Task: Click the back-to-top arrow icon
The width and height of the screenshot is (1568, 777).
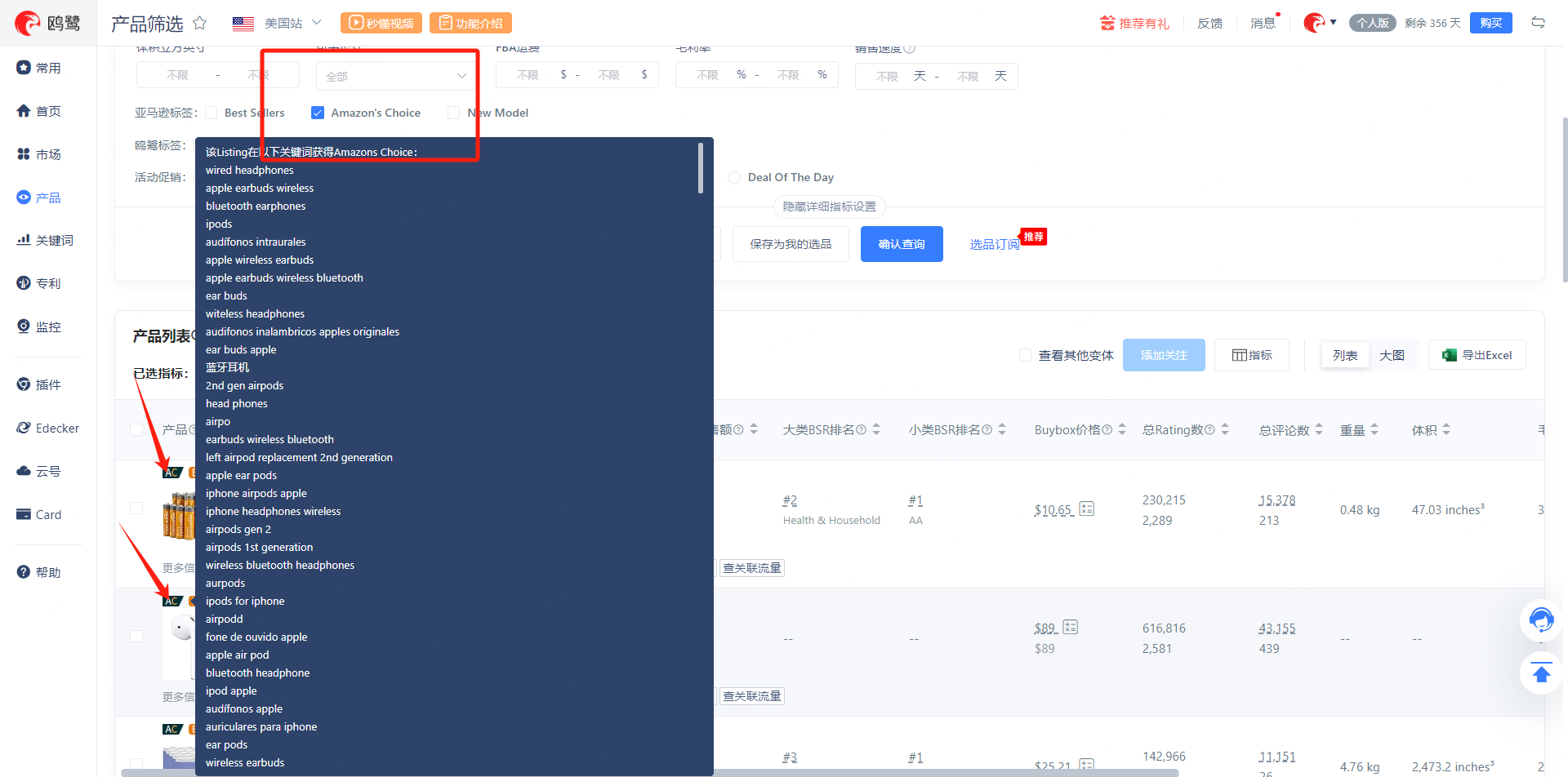Action: tap(1541, 673)
